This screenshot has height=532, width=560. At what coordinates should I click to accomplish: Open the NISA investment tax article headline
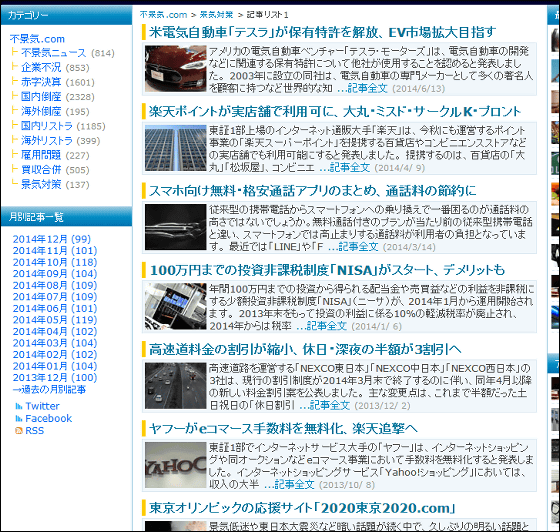click(x=327, y=270)
